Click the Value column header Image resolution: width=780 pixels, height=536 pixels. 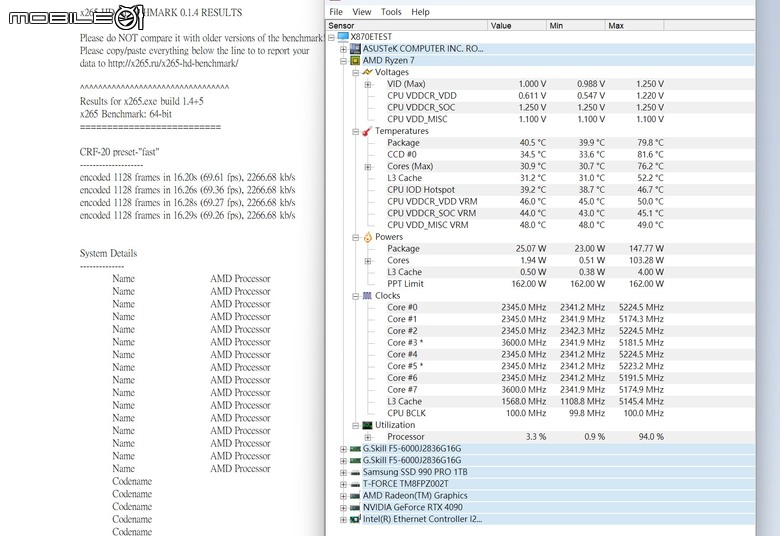click(517, 25)
